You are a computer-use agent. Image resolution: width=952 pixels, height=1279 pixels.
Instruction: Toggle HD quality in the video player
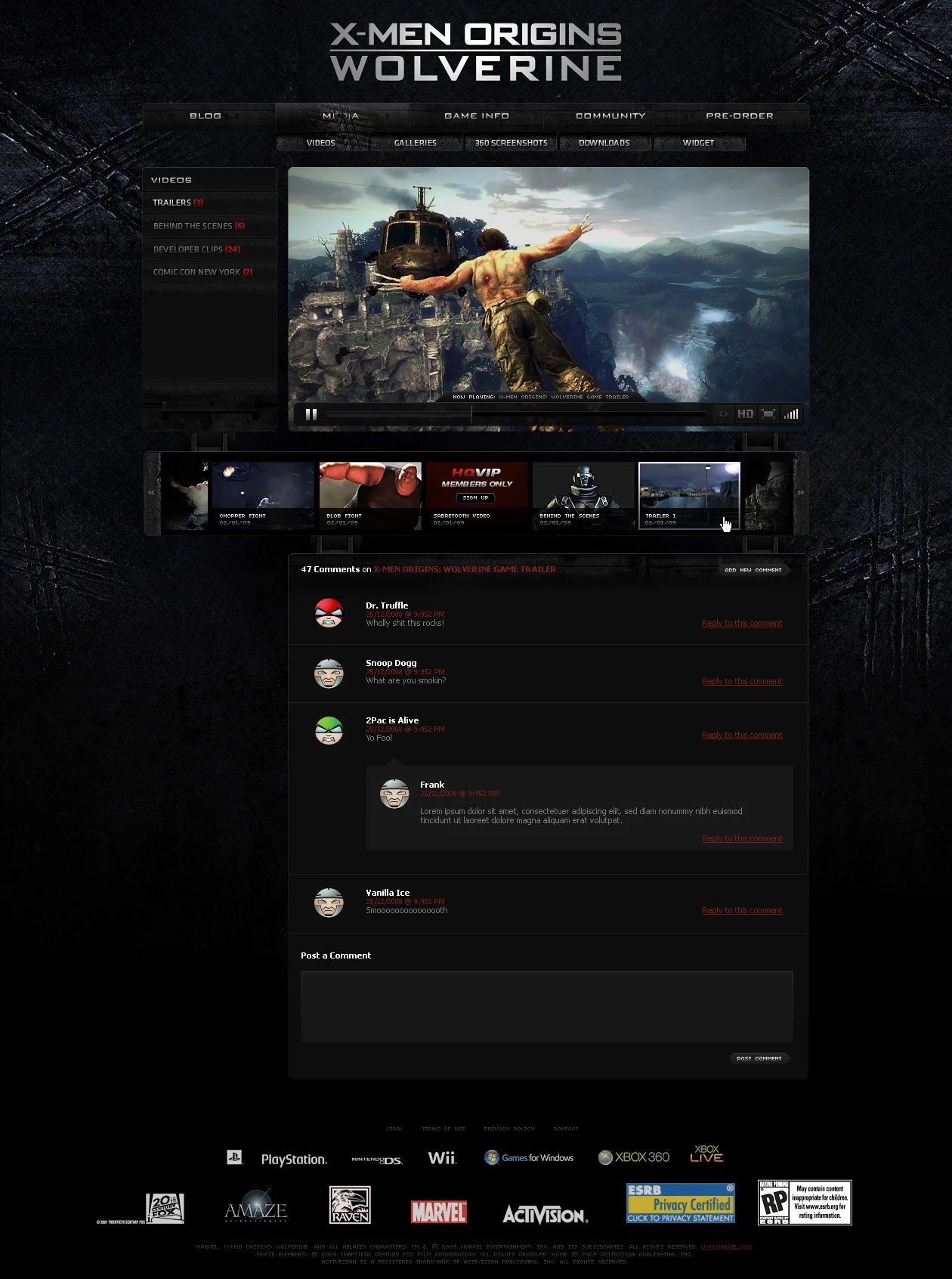pos(746,414)
